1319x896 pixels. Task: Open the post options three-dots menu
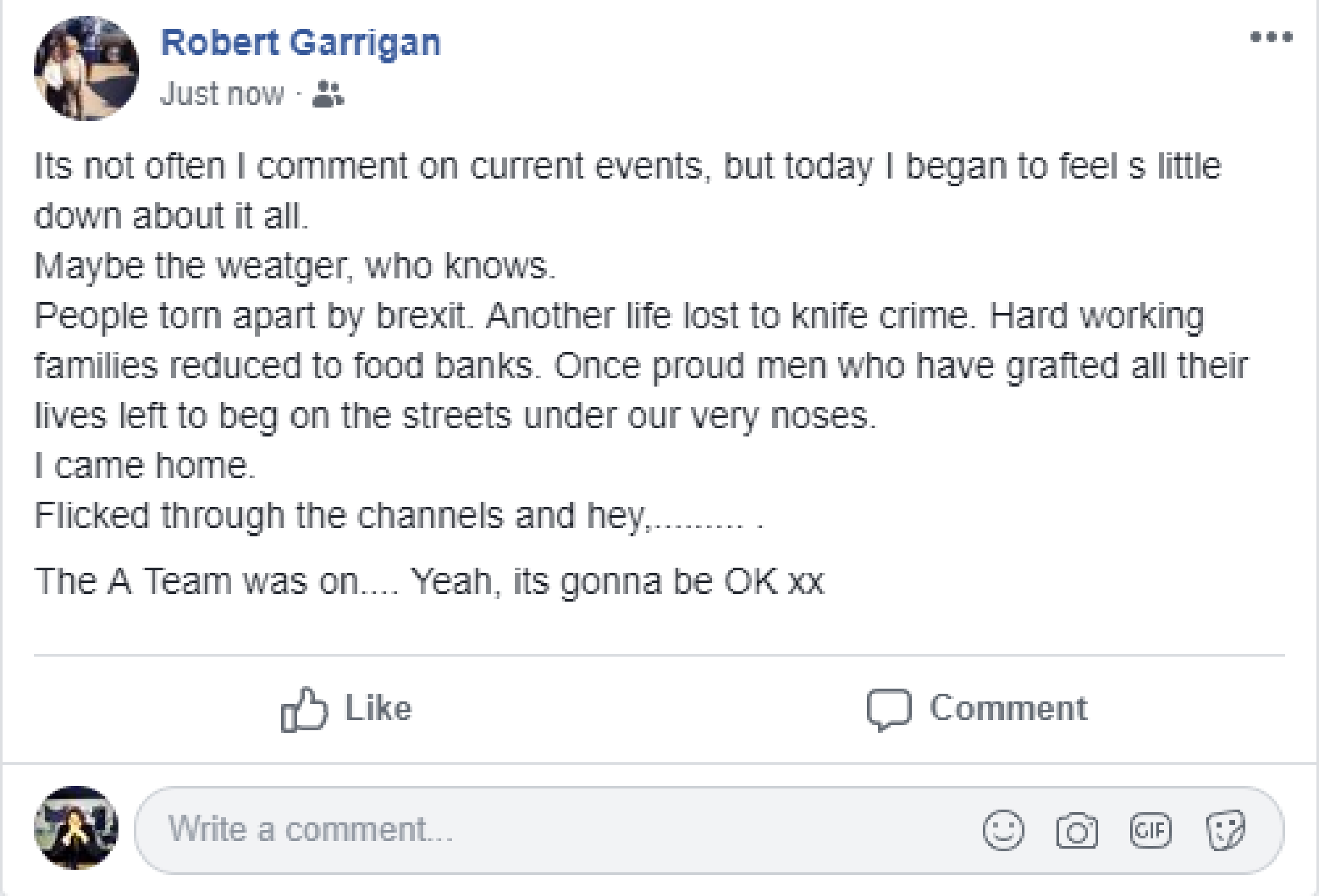[x=1271, y=37]
